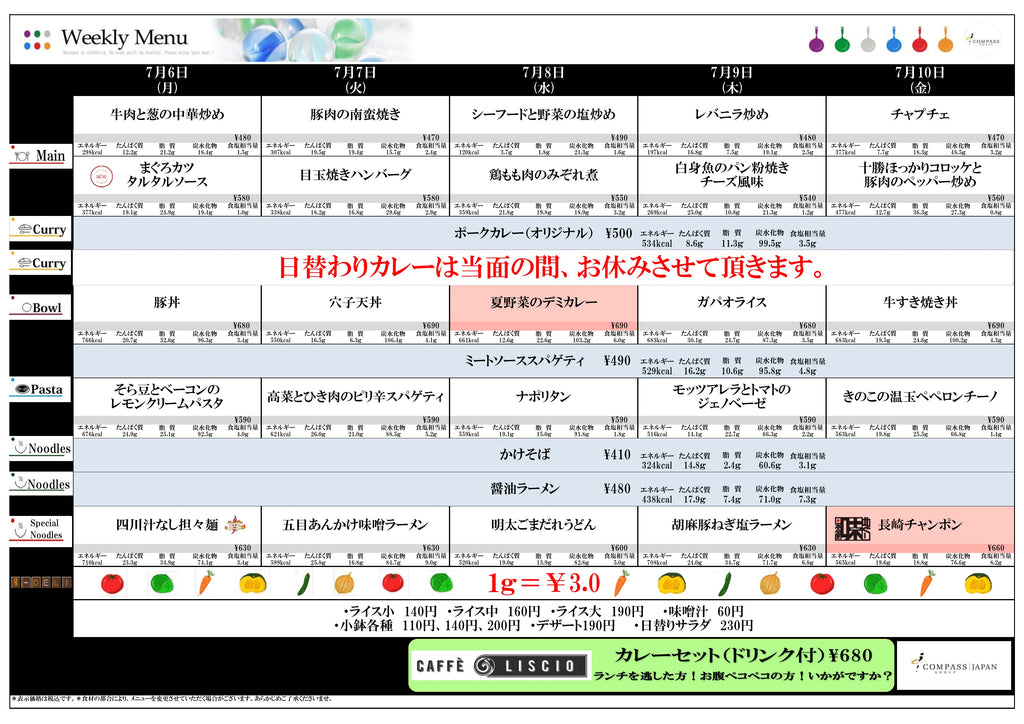Click the 明太ごまだれうどん item

[543, 525]
